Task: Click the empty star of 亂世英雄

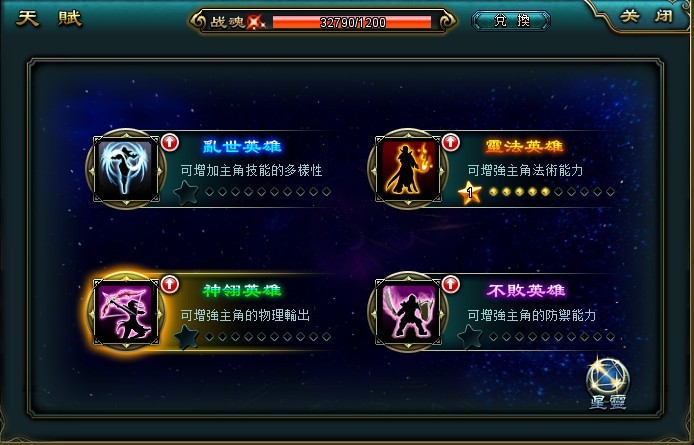Action: click(186, 193)
